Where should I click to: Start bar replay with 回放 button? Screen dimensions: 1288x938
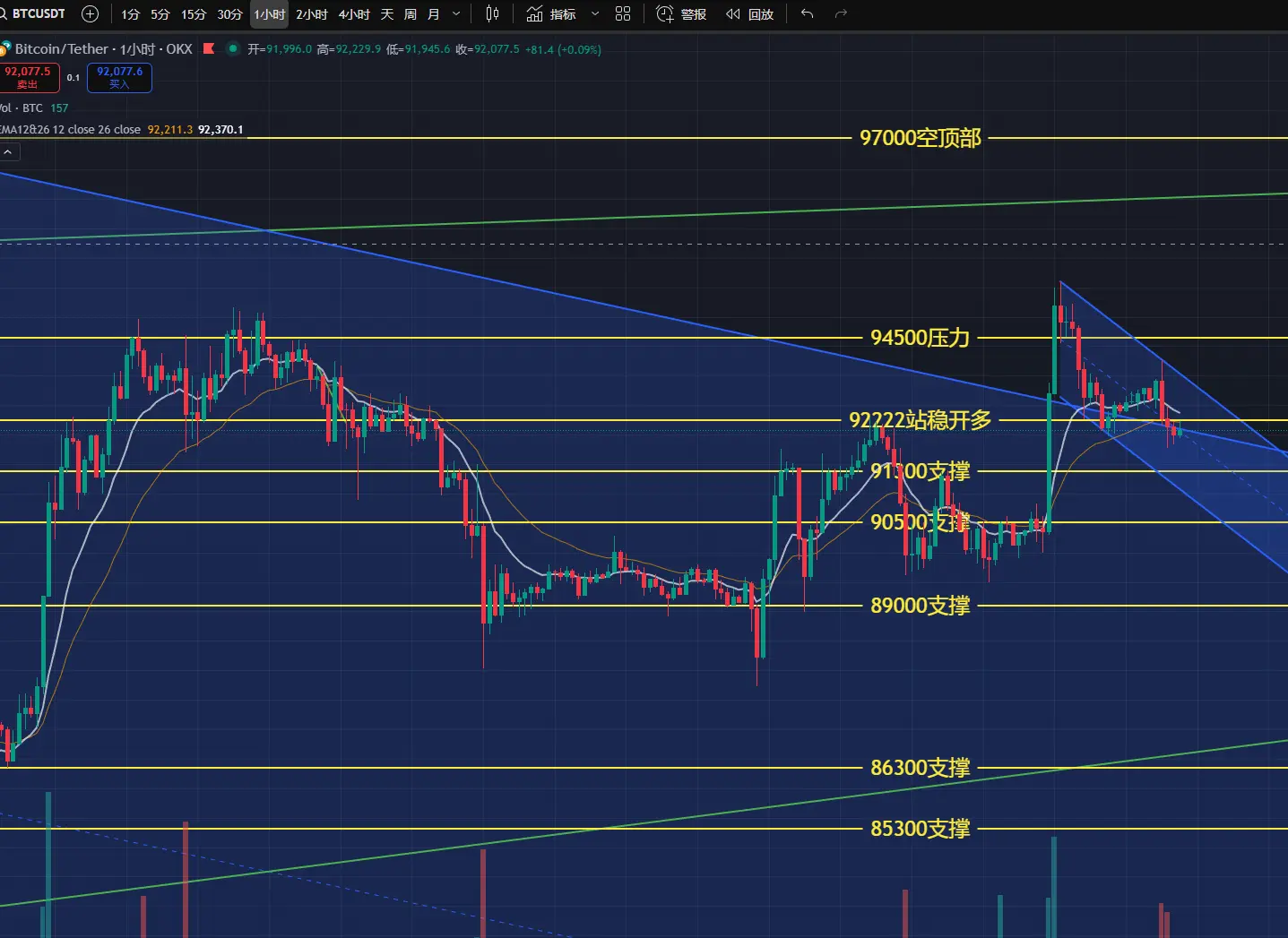click(749, 13)
